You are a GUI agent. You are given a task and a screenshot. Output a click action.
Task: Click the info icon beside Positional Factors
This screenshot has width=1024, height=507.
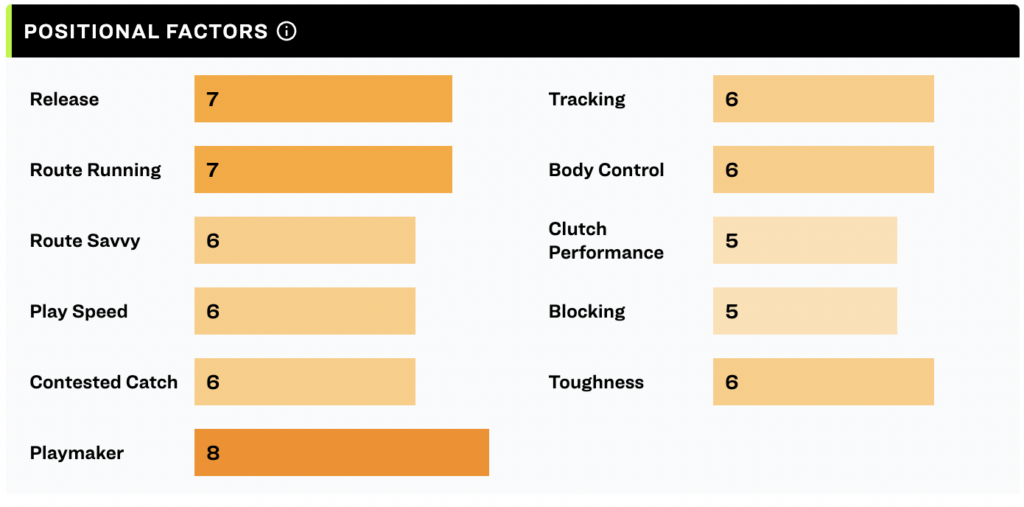[287, 31]
